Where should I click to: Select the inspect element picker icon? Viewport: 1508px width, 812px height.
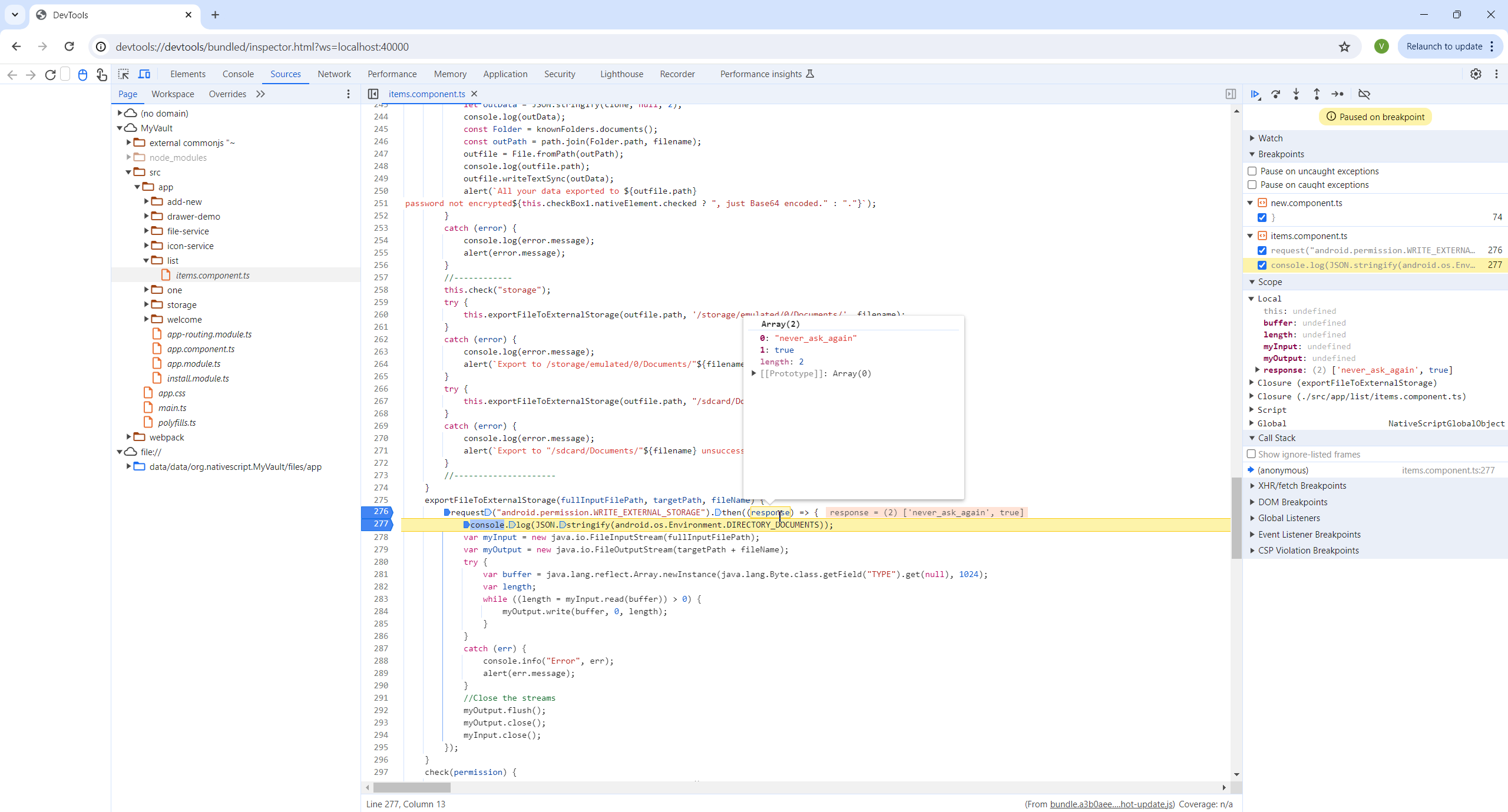(124, 74)
